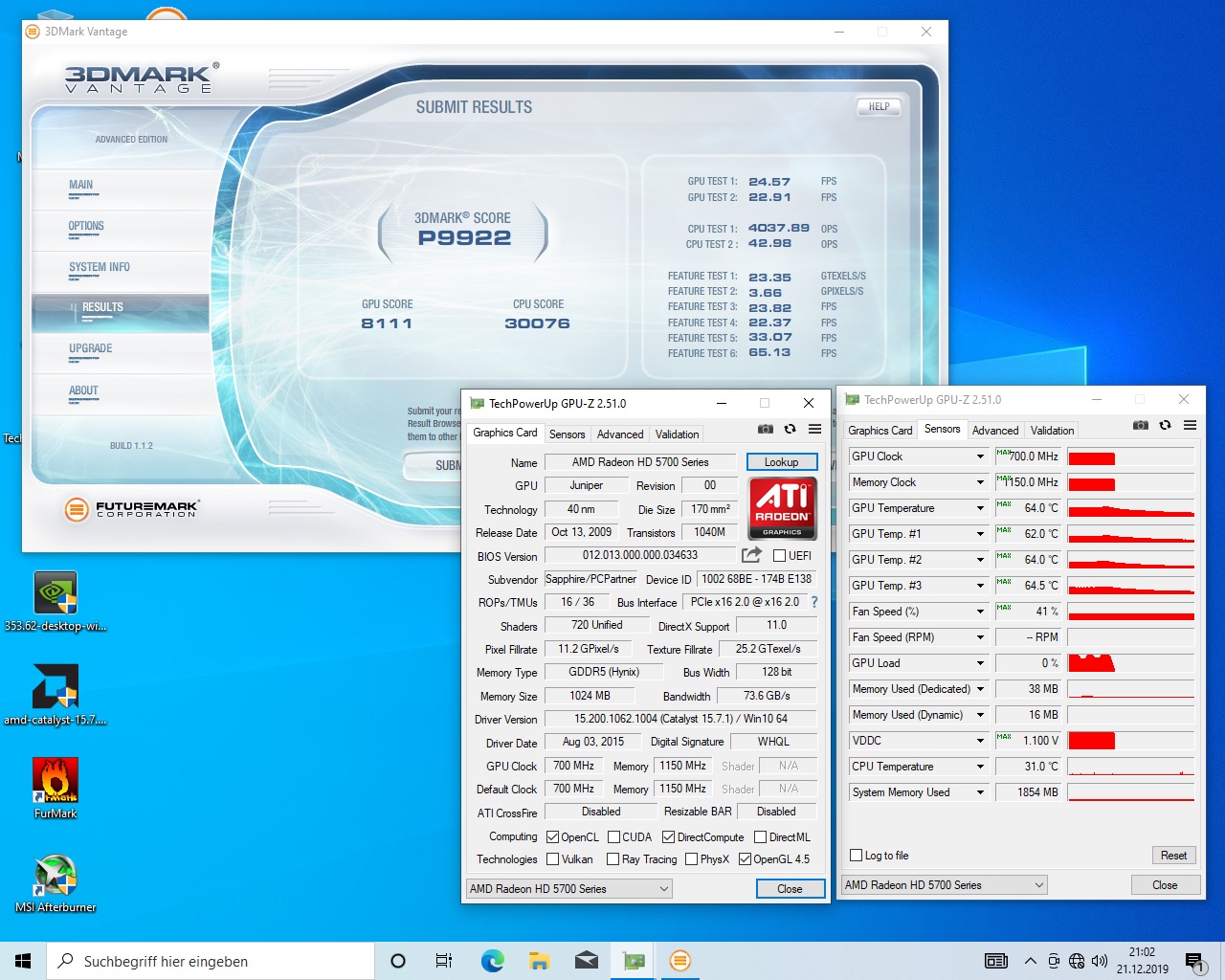Click the Reset button in Sensors window

point(1173,856)
